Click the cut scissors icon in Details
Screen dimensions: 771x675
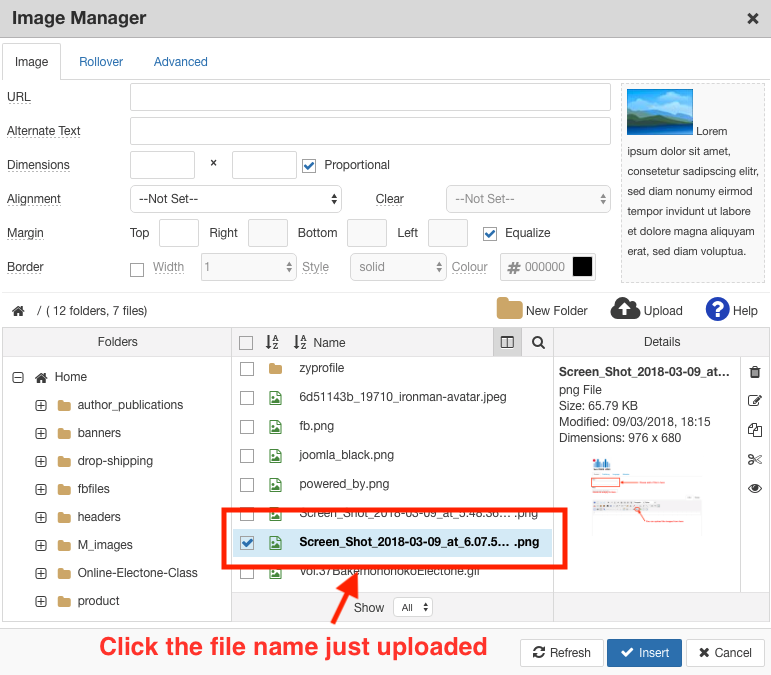(755, 459)
